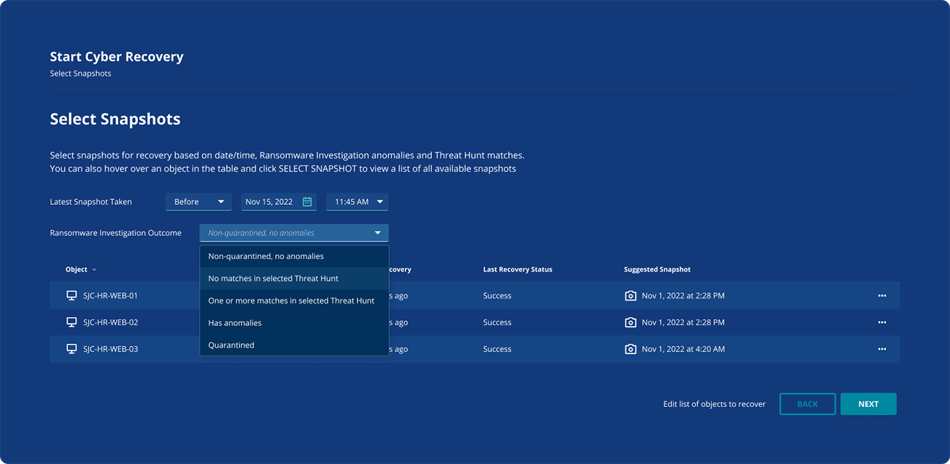Click monitor icon beside SJC-HR-WEB-01
Screen dimensions: 950x464
tap(71, 296)
